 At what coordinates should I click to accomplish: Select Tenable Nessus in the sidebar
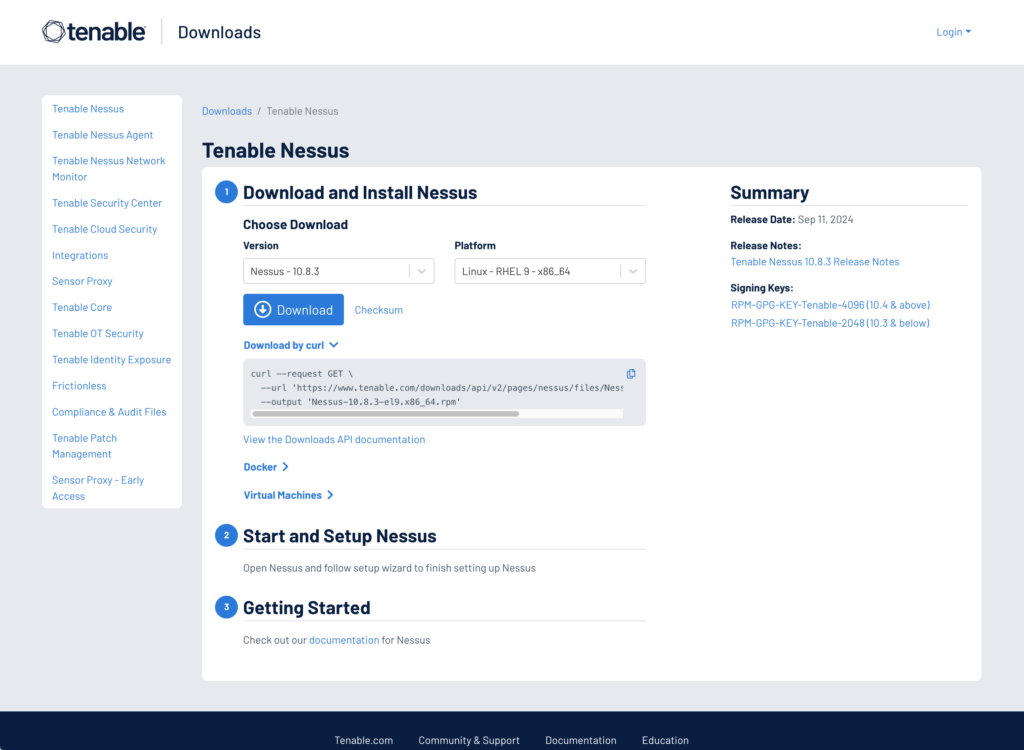tap(88, 109)
